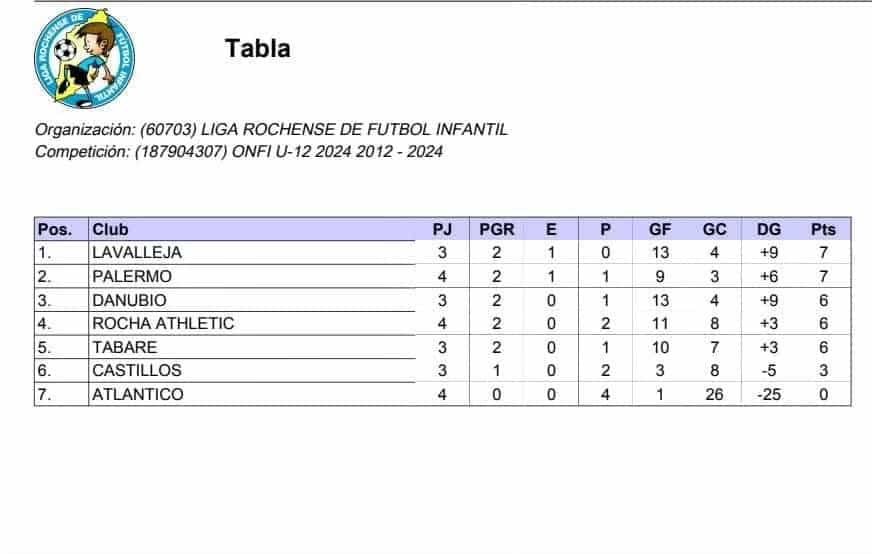Click the Club column header
Viewport: 872px width, 554px height.
coord(110,229)
